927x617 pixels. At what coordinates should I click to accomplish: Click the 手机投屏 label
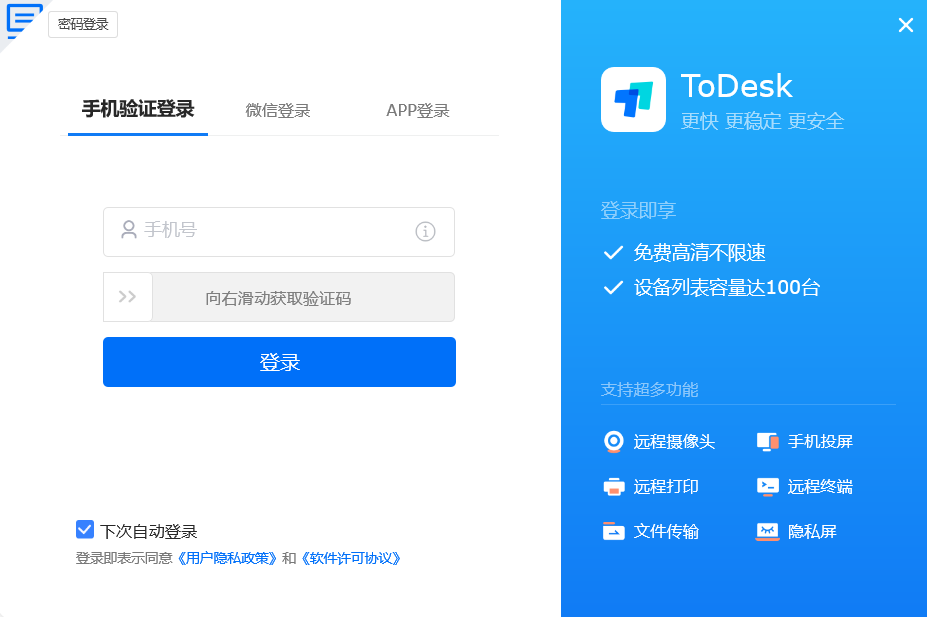pos(820,441)
